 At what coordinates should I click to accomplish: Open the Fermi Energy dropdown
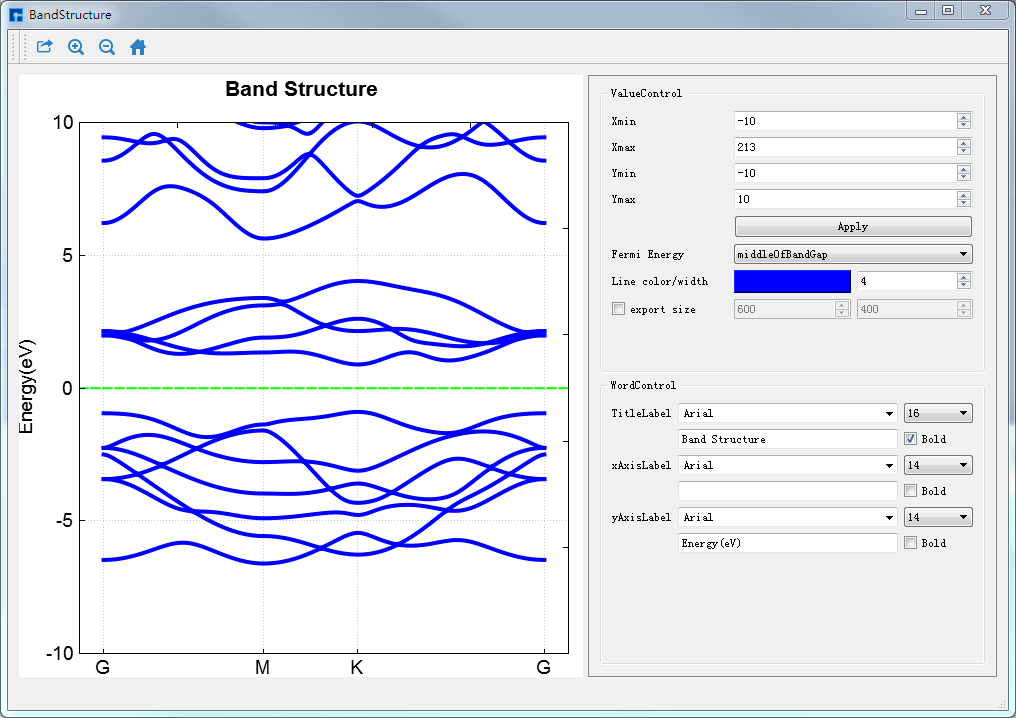pos(852,255)
